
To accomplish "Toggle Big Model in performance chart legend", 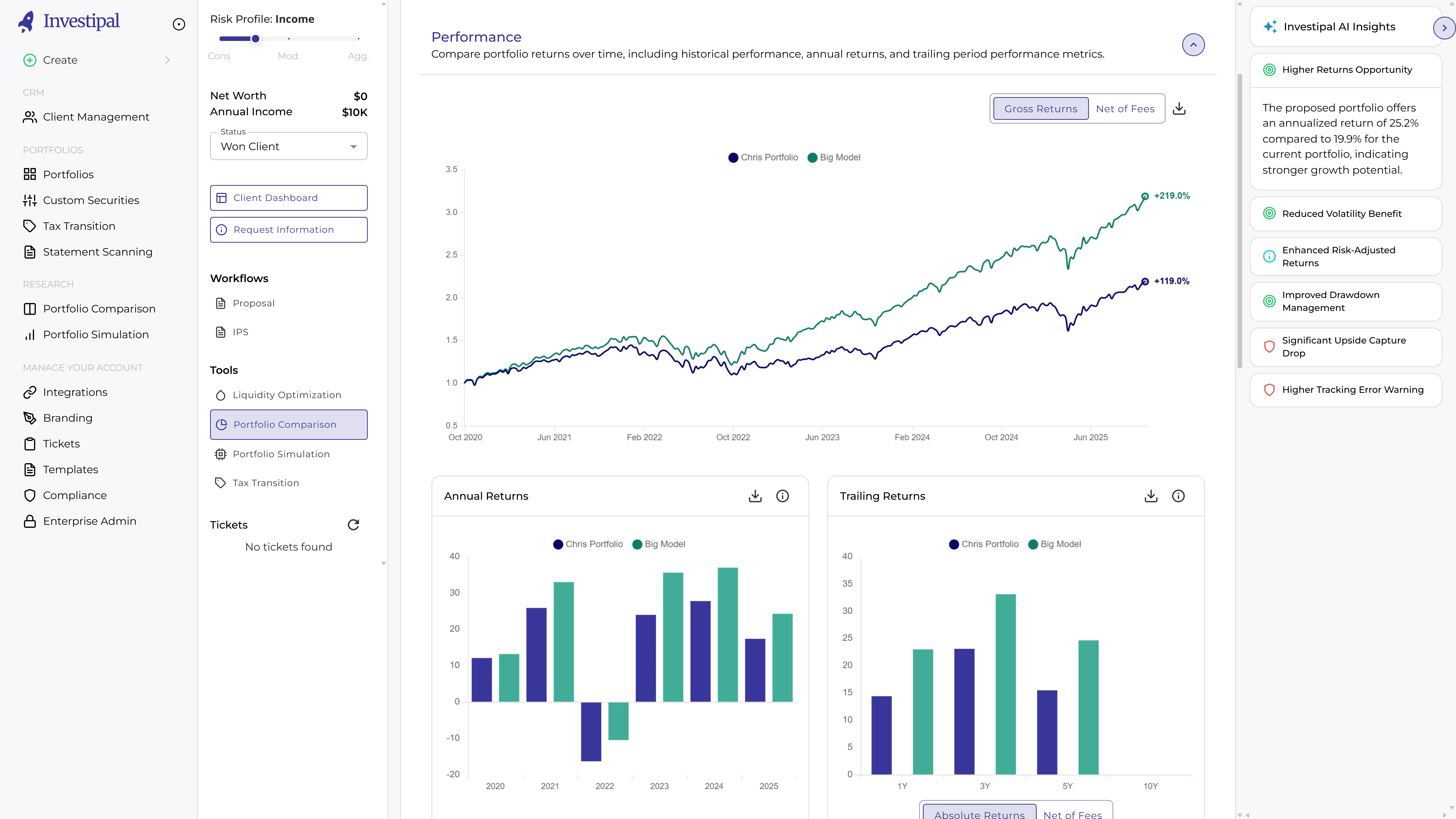I will [834, 158].
